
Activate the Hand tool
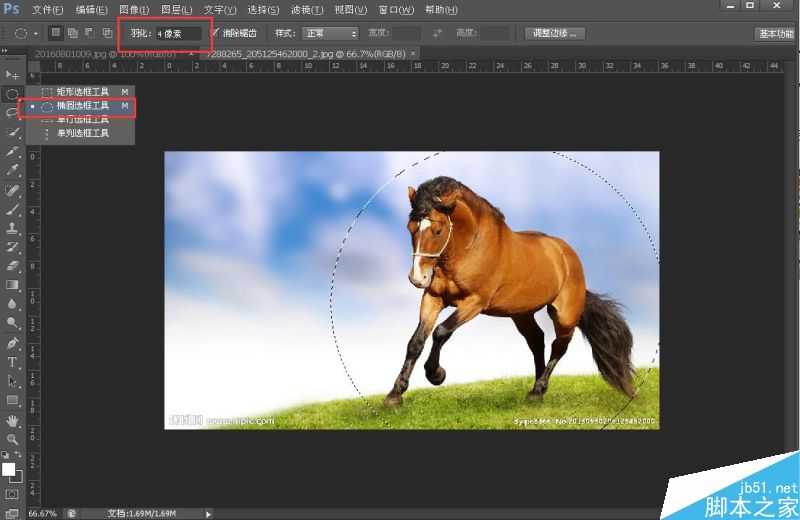[12, 420]
